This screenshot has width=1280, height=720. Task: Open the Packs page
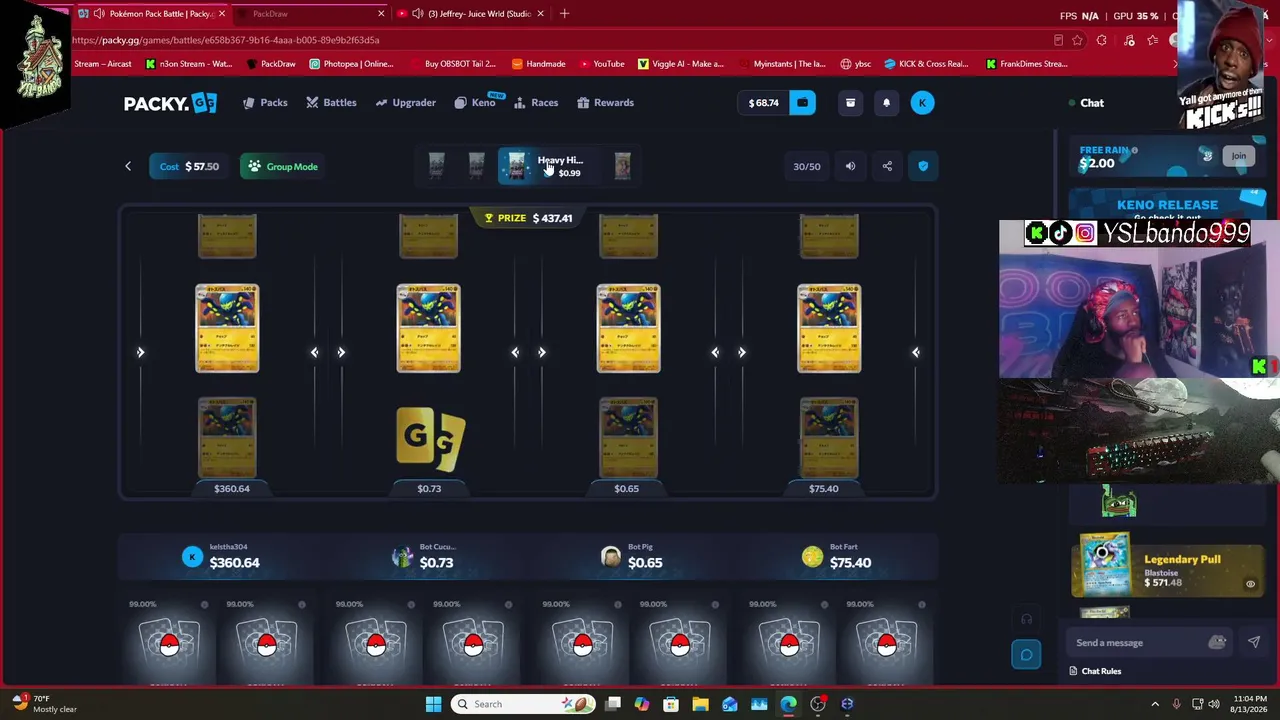(x=265, y=102)
